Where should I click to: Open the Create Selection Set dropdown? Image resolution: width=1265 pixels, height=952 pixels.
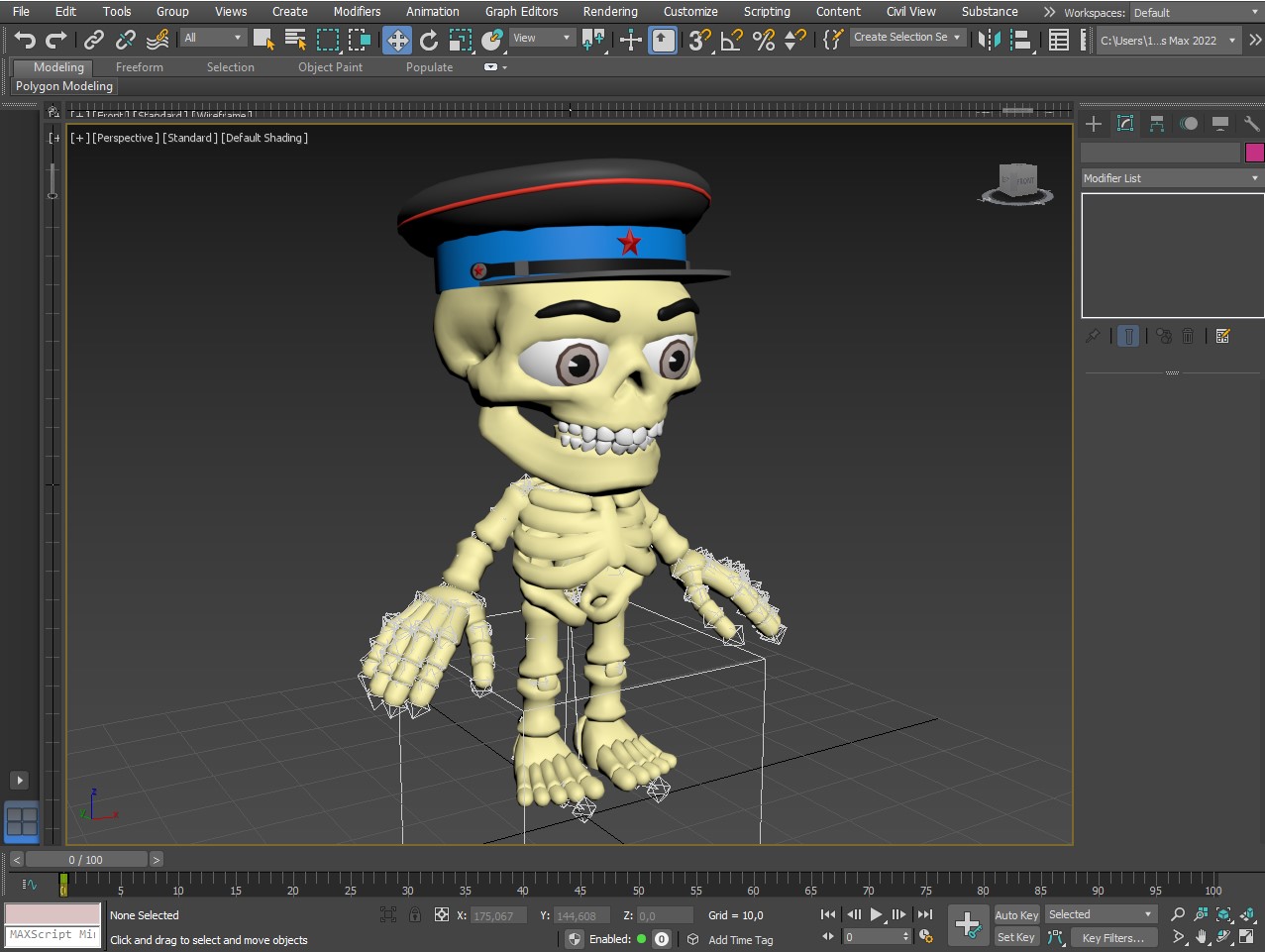906,38
